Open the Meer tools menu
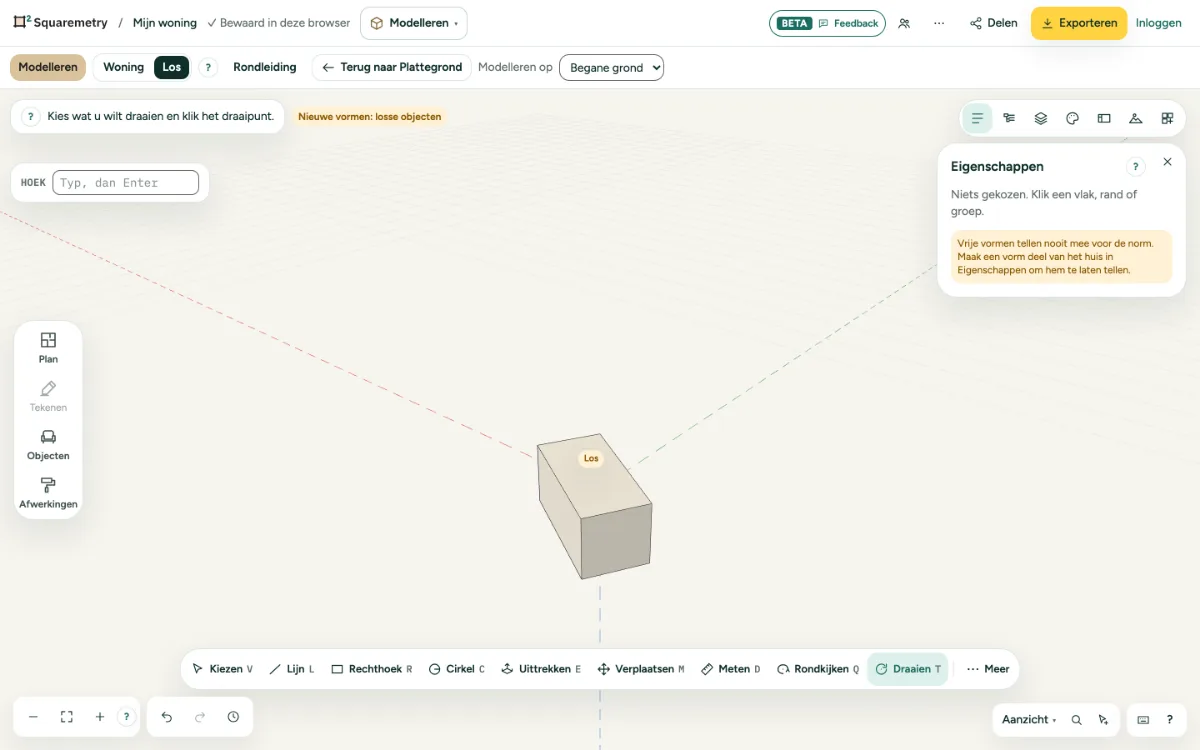The height and width of the screenshot is (750, 1200). point(988,669)
